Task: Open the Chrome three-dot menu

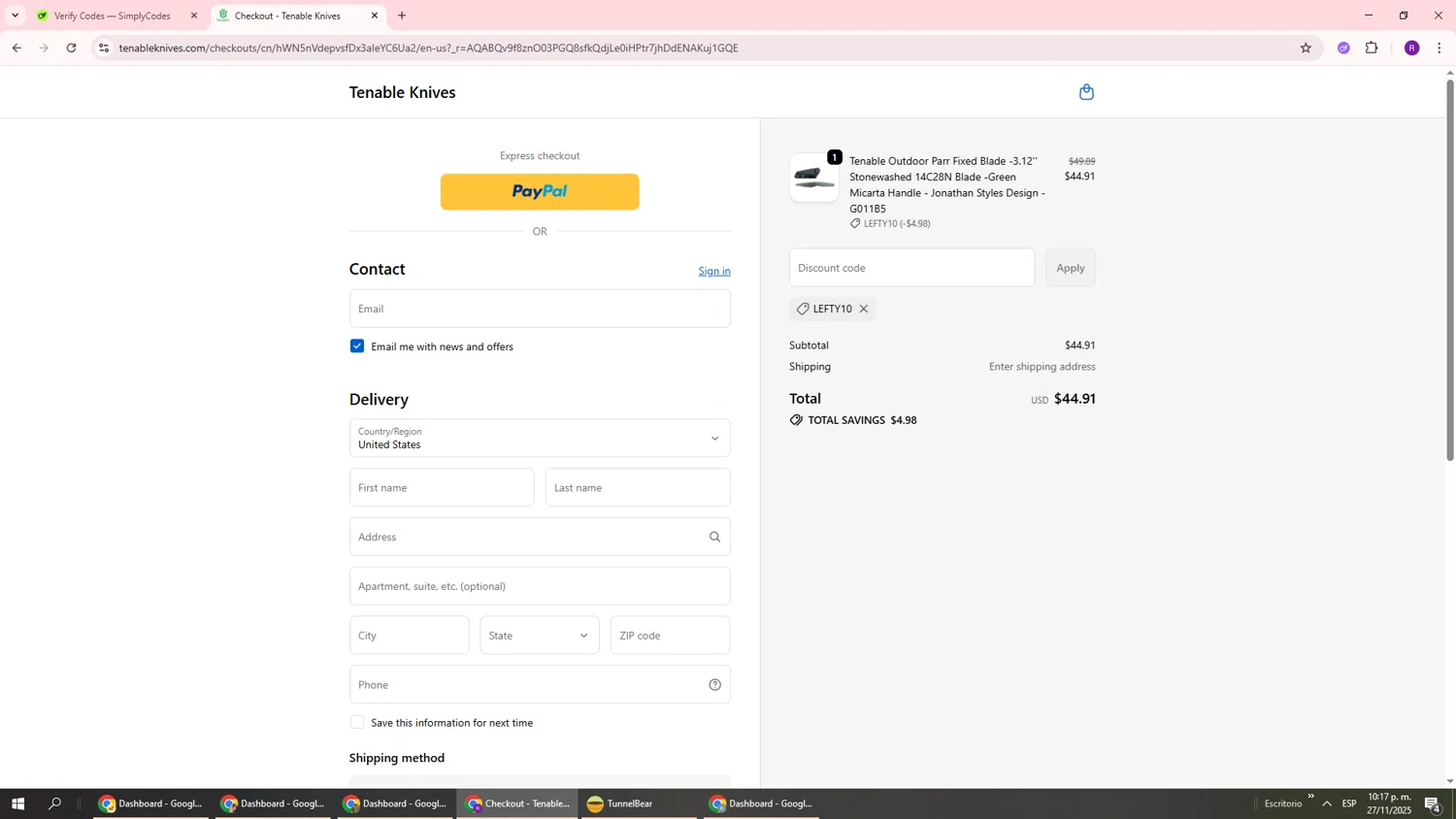Action: point(1439,48)
